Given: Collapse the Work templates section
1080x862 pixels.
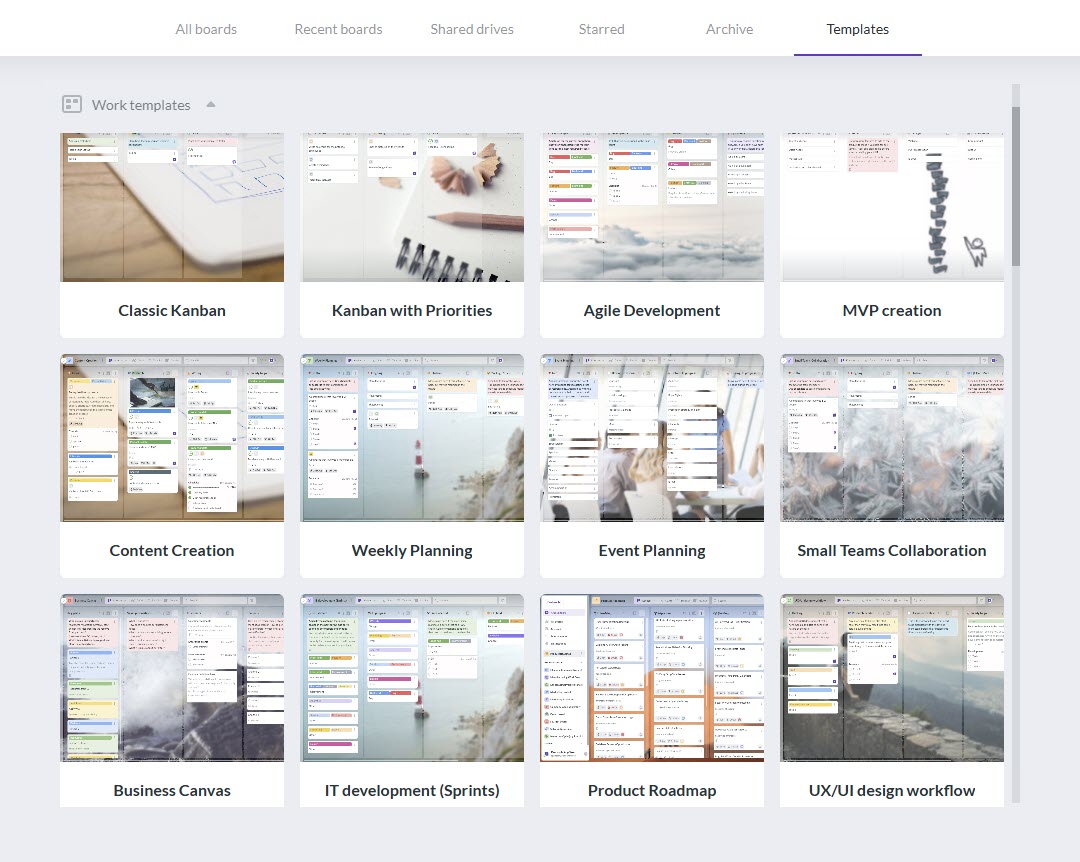Looking at the screenshot, I should 210,103.
